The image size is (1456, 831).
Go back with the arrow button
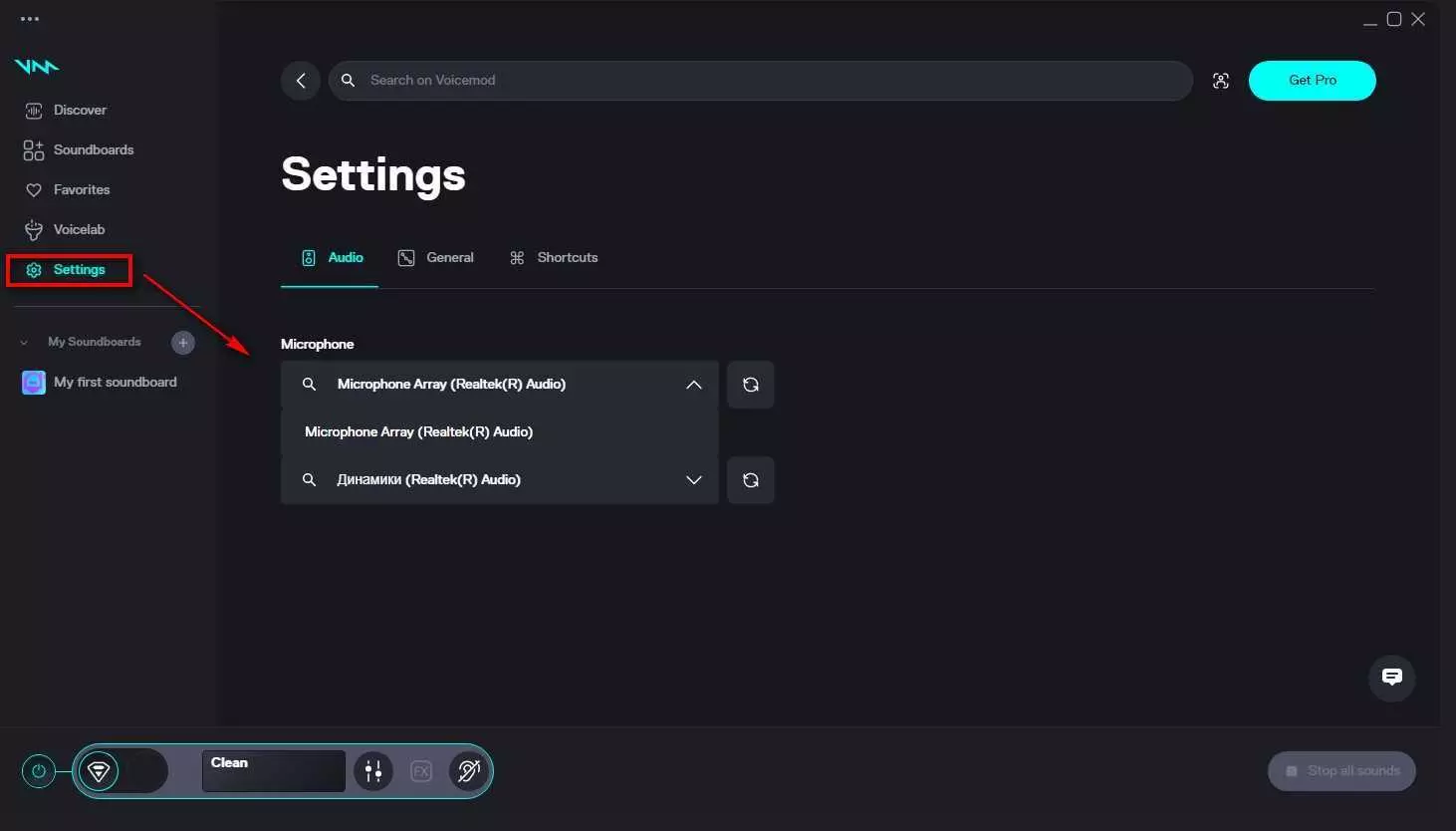click(301, 81)
